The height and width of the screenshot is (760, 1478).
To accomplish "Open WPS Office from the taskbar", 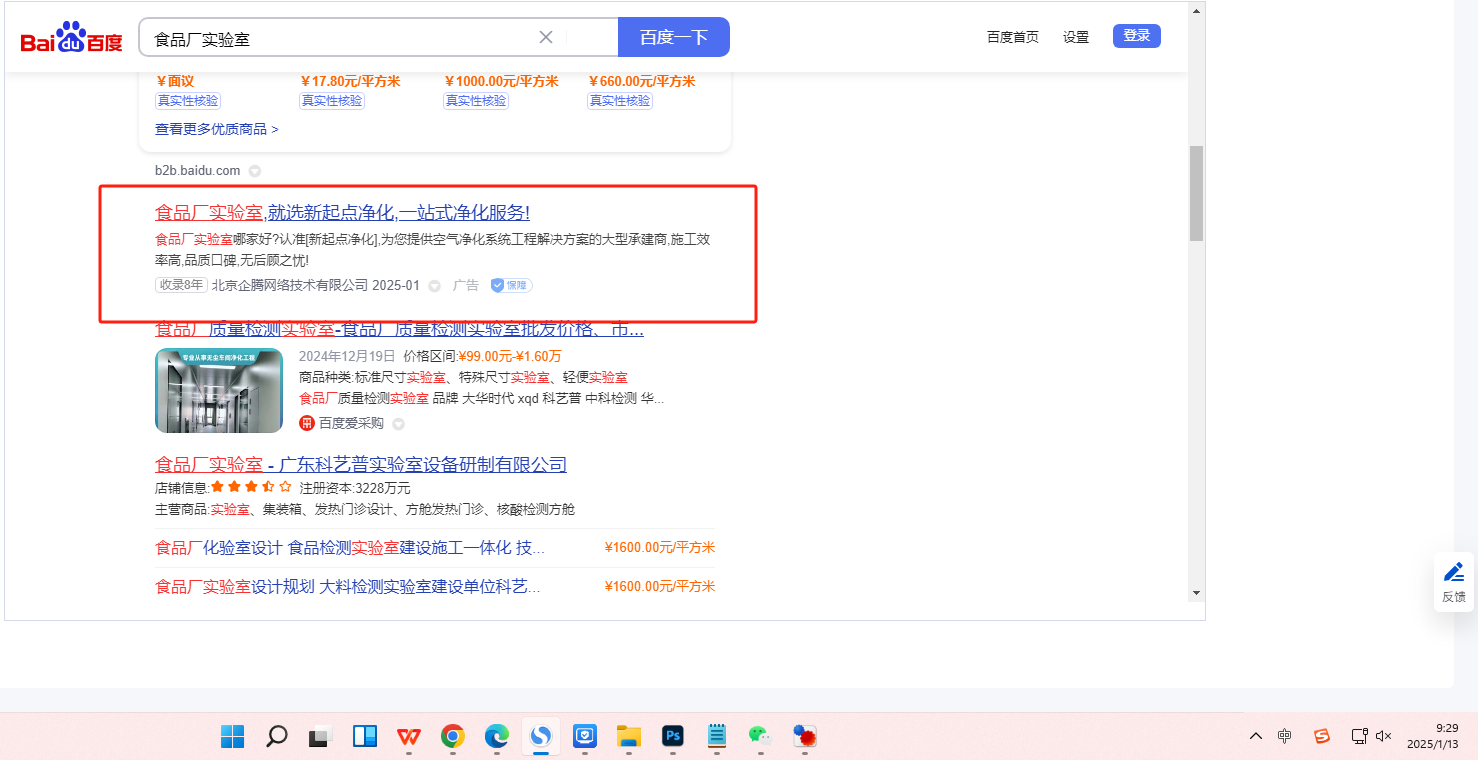I will pos(408,737).
